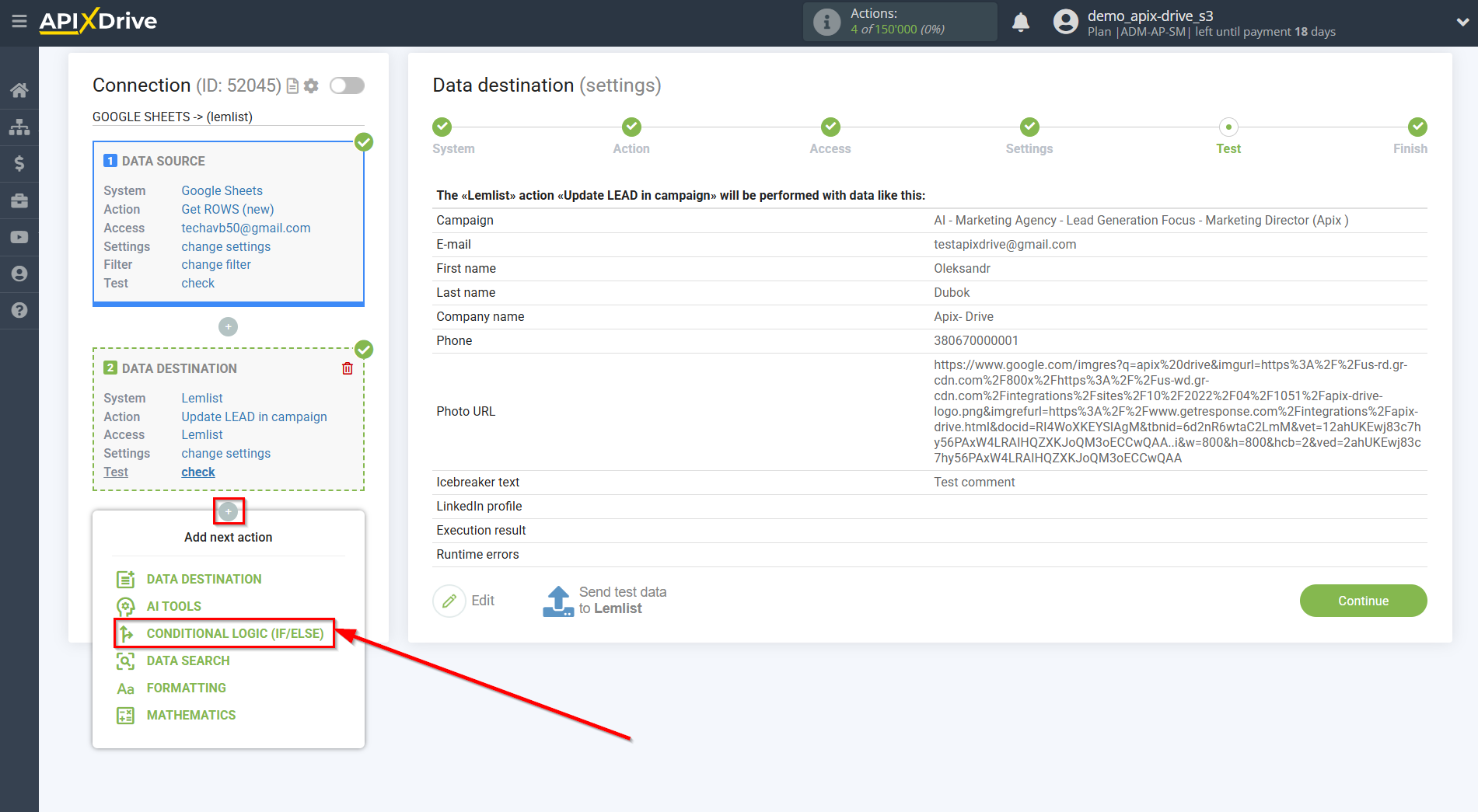Screen dimensions: 1478x812
Task: Select Data Search option
Action: point(188,660)
